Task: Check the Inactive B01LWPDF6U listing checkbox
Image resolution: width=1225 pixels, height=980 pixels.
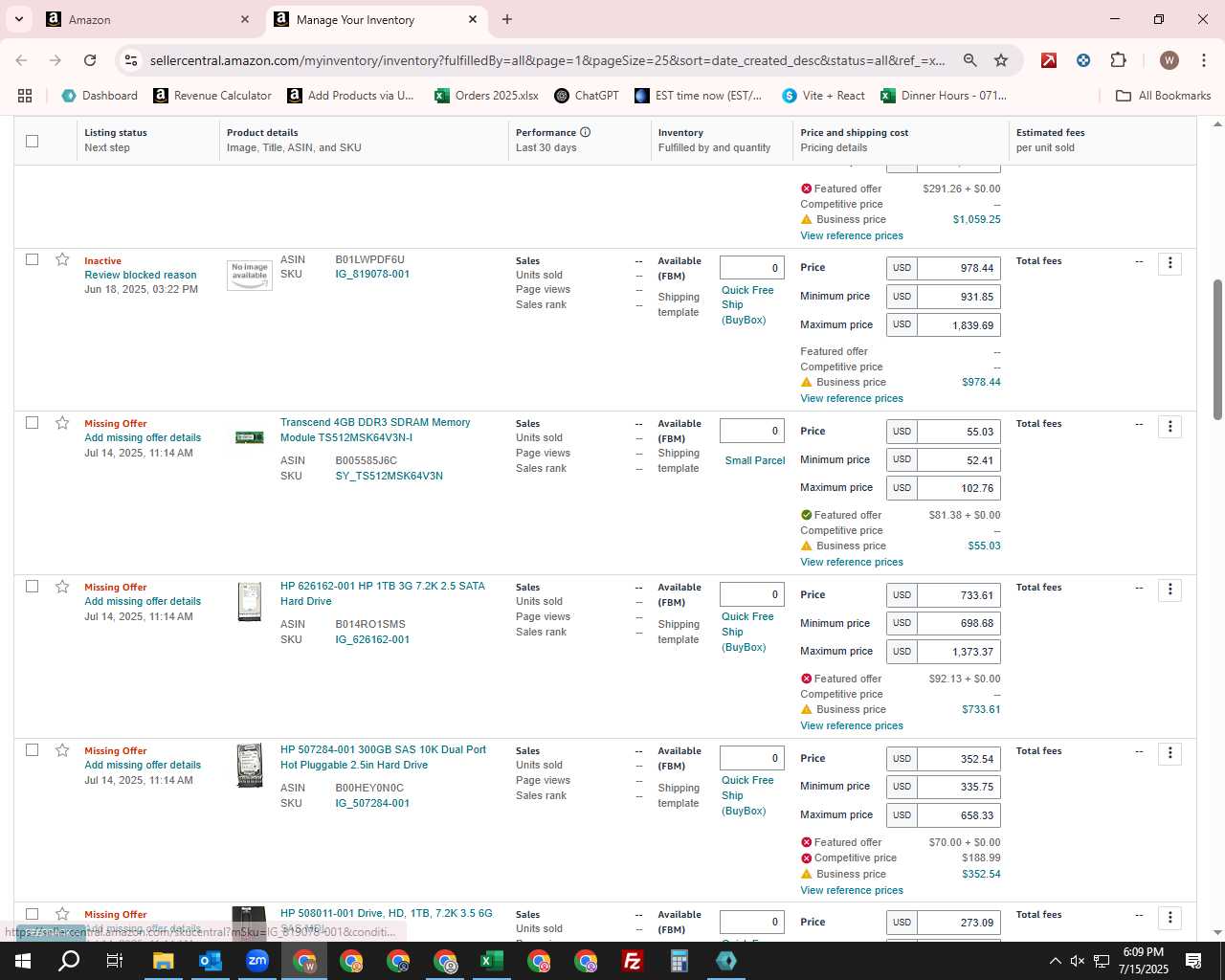Action: pyautogui.click(x=32, y=259)
